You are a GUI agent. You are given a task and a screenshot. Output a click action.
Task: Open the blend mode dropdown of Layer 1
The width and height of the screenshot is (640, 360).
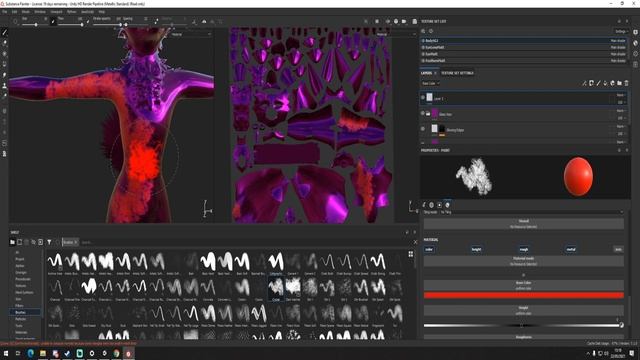(x=620, y=95)
